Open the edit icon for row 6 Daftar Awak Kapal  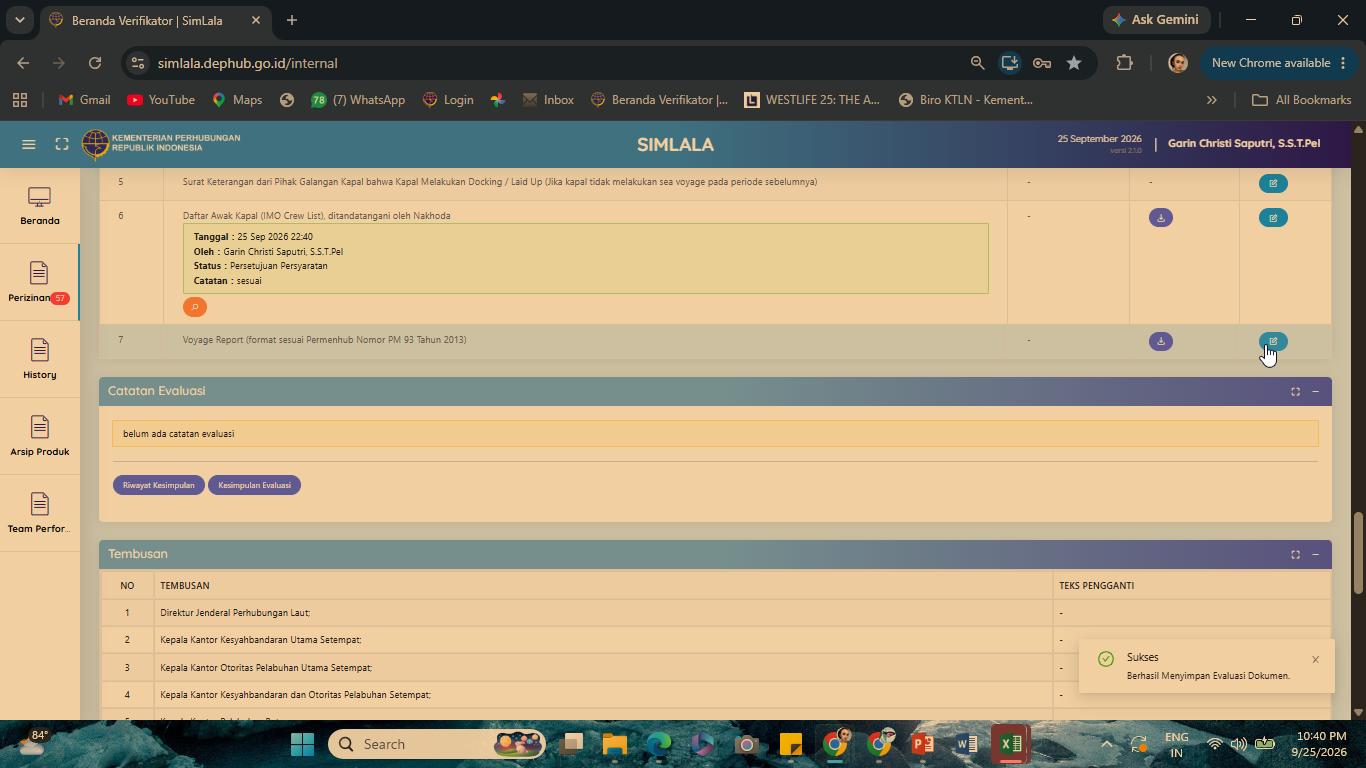[1273, 217]
